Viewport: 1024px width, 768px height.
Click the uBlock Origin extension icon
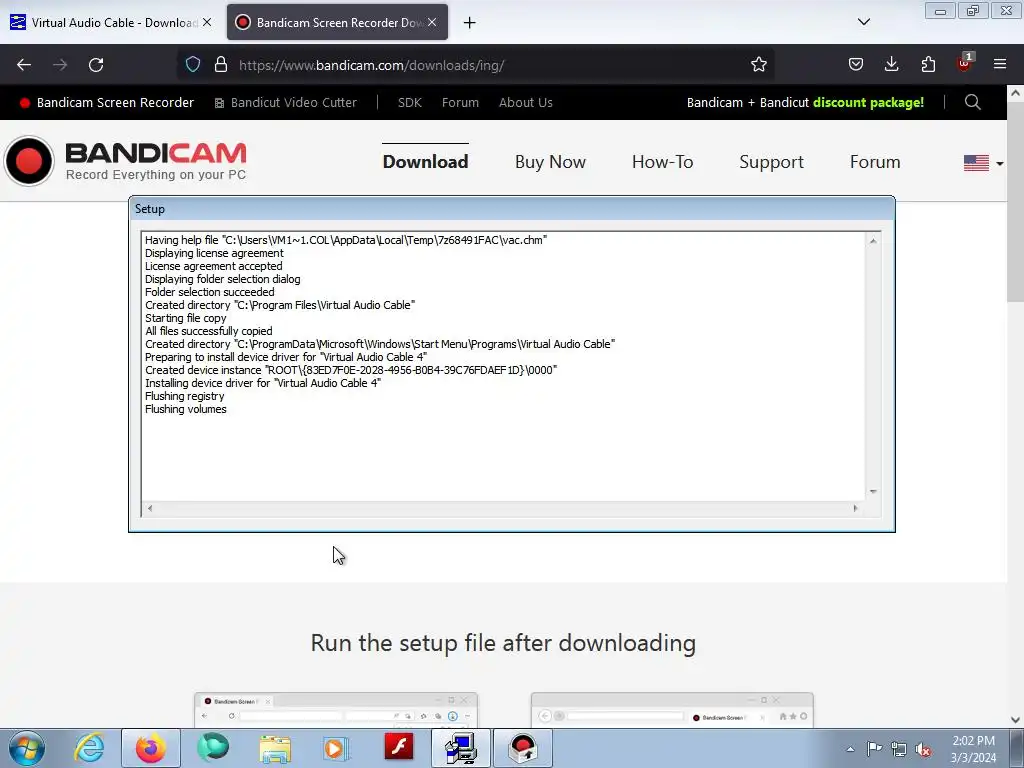[x=964, y=63]
